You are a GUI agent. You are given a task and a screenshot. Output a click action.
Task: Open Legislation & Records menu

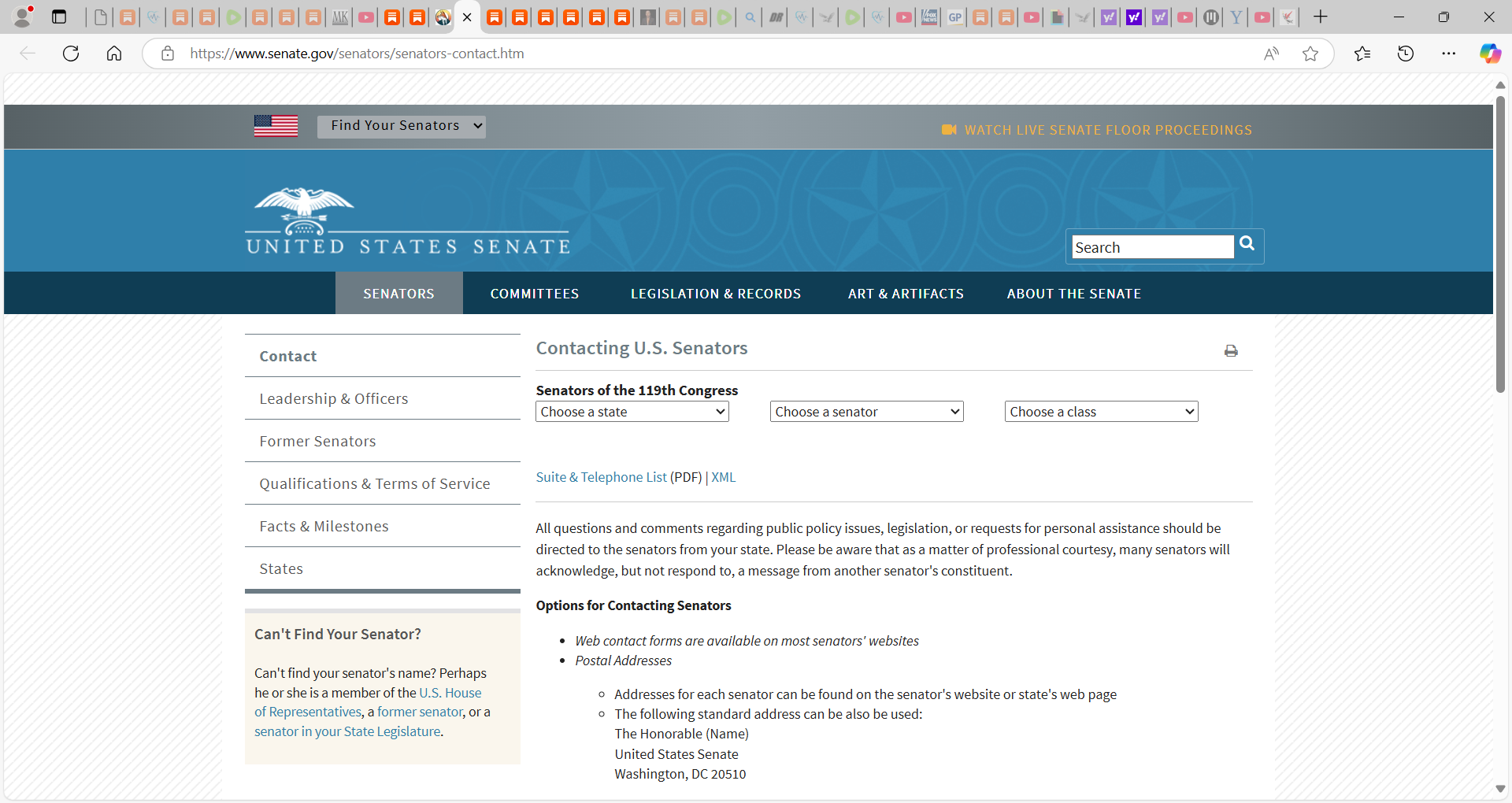pos(716,294)
